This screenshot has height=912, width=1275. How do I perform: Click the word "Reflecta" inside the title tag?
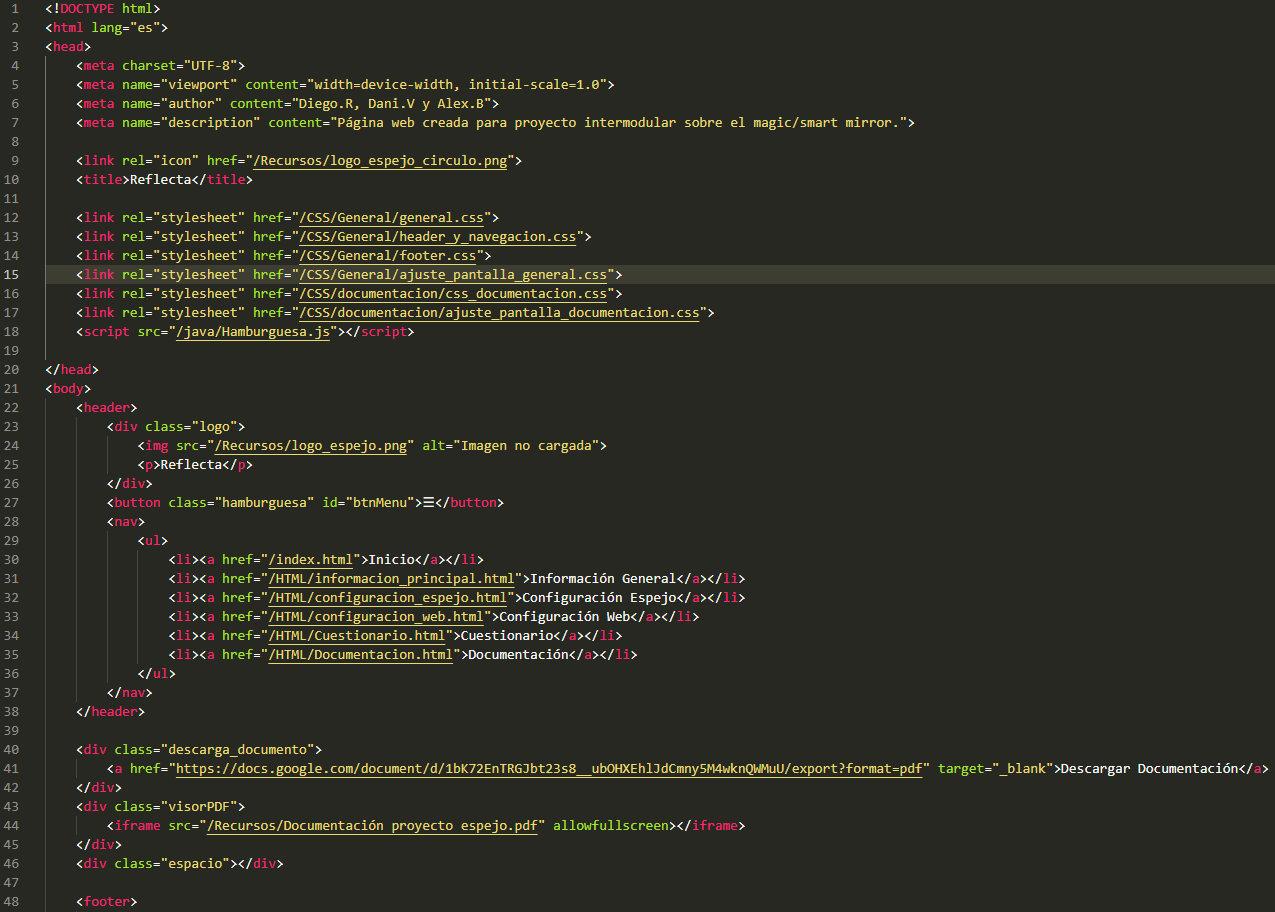[160, 179]
